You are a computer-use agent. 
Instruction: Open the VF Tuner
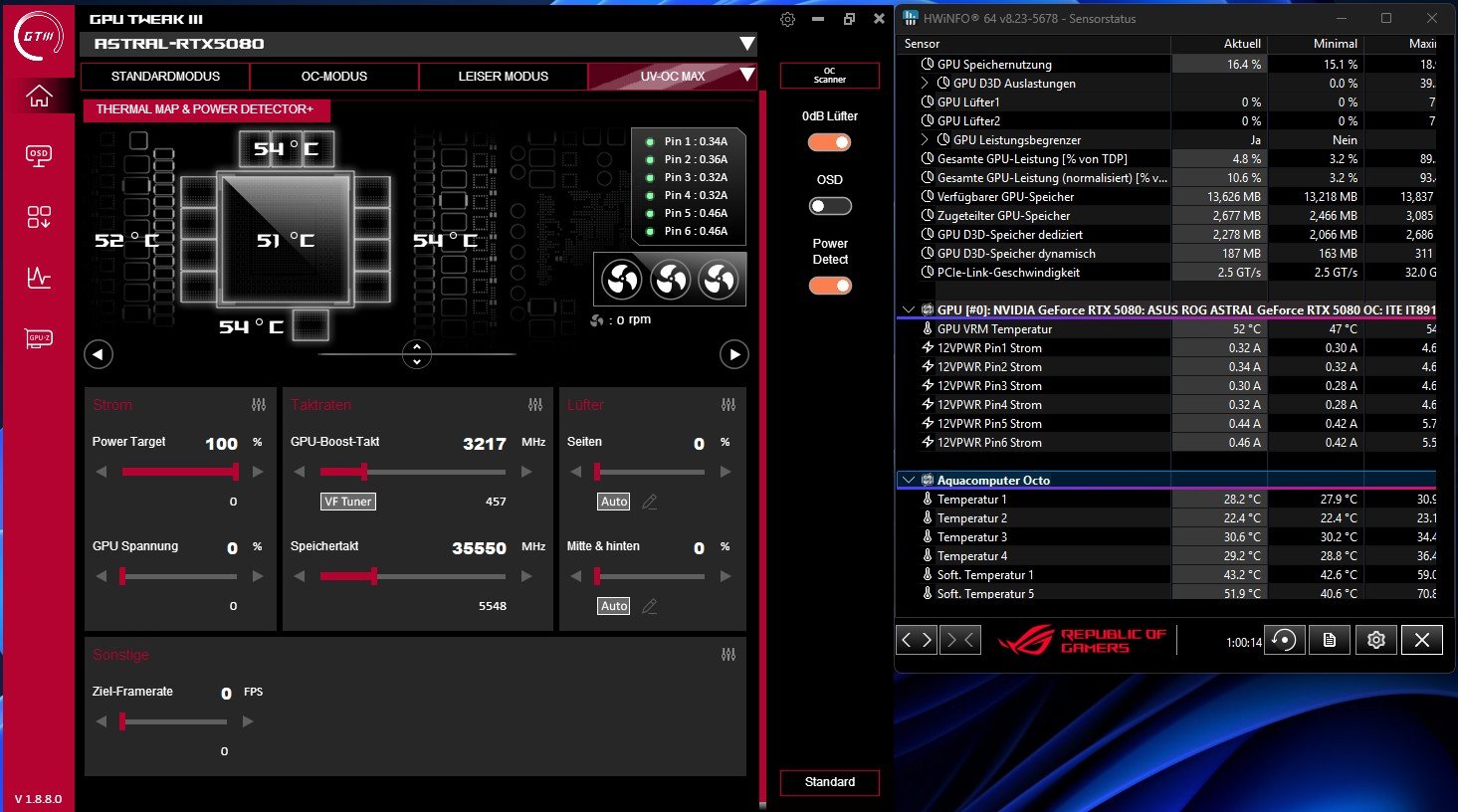click(348, 502)
